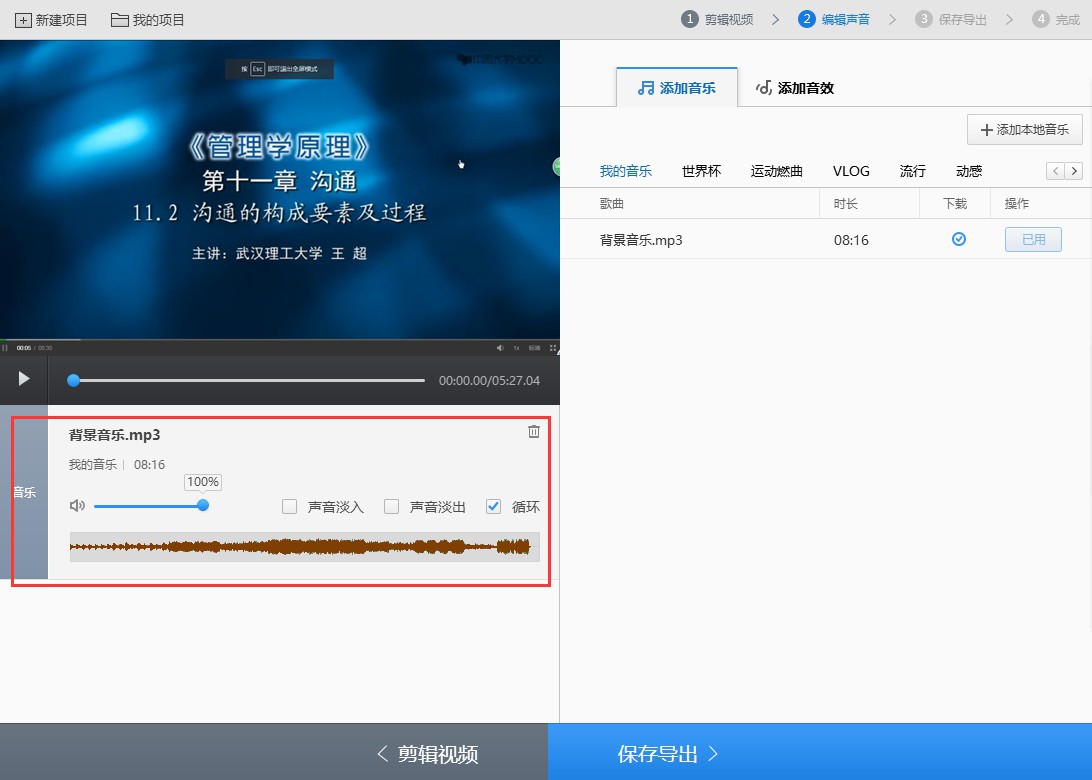Click the 时长 column header
Image resolution: width=1092 pixels, height=780 pixels.
[845, 203]
